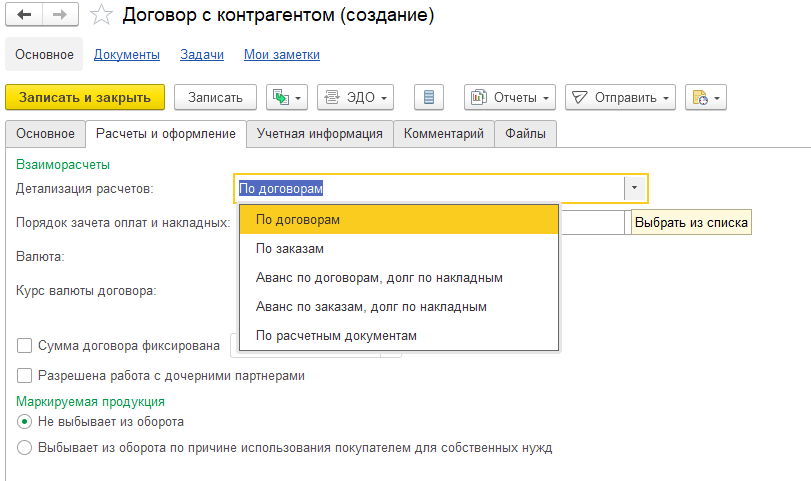This screenshot has width=811, height=481.
Task: Choose По заказам in the list
Action: 399,249
